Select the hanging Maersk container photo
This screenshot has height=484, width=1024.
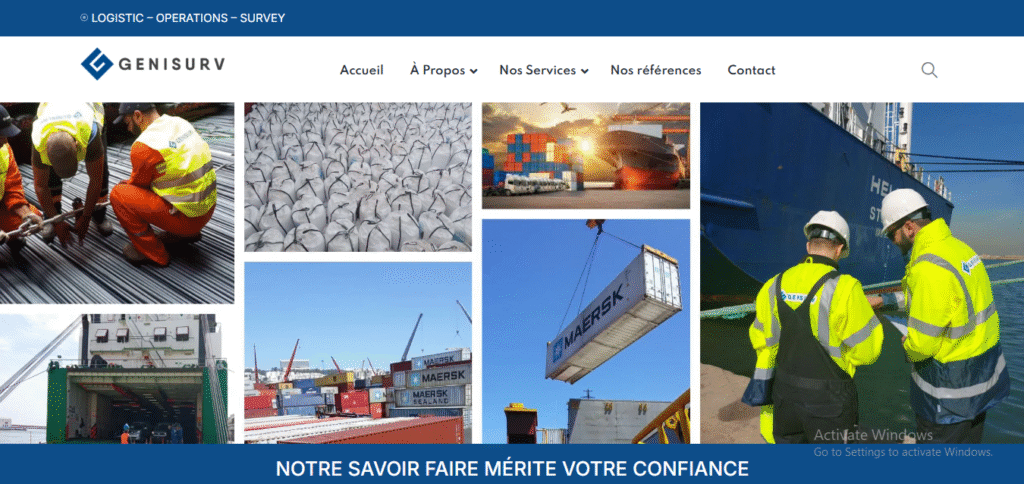tap(586, 331)
